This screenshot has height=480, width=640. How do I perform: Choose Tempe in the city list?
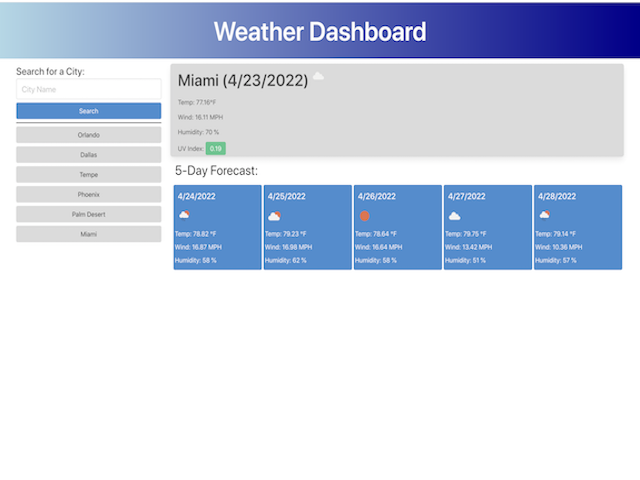click(88, 174)
